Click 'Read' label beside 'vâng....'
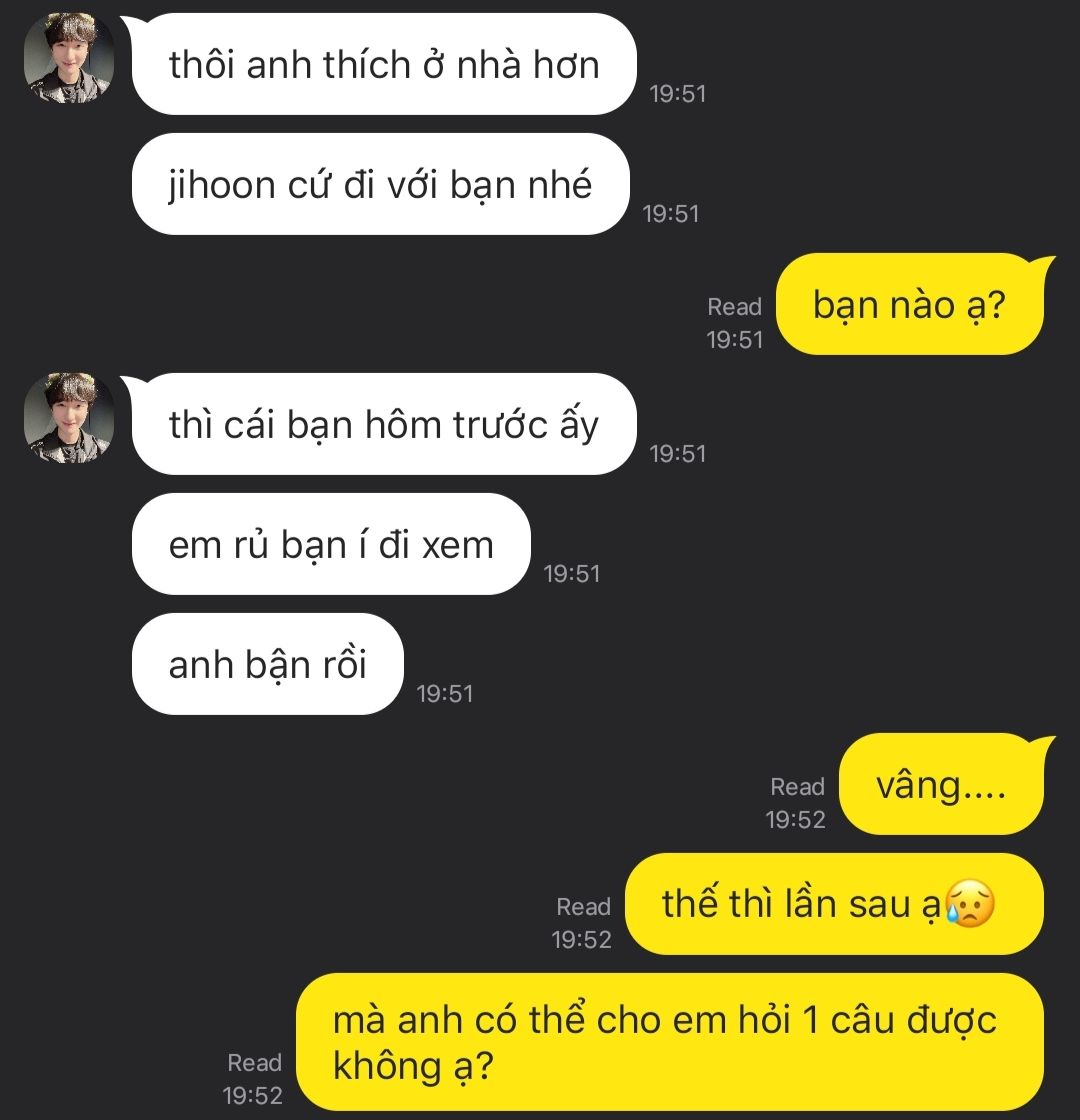1080x1120 pixels. point(797,786)
